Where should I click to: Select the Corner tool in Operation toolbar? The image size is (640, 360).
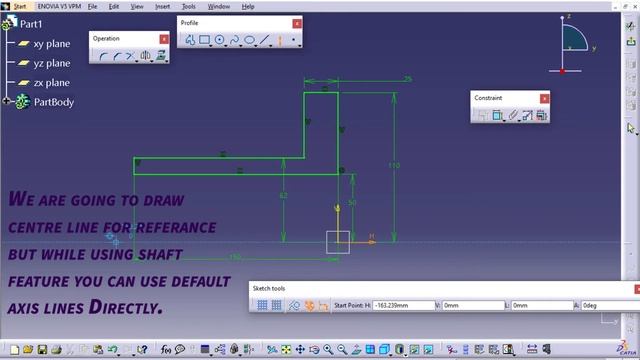click(103, 56)
